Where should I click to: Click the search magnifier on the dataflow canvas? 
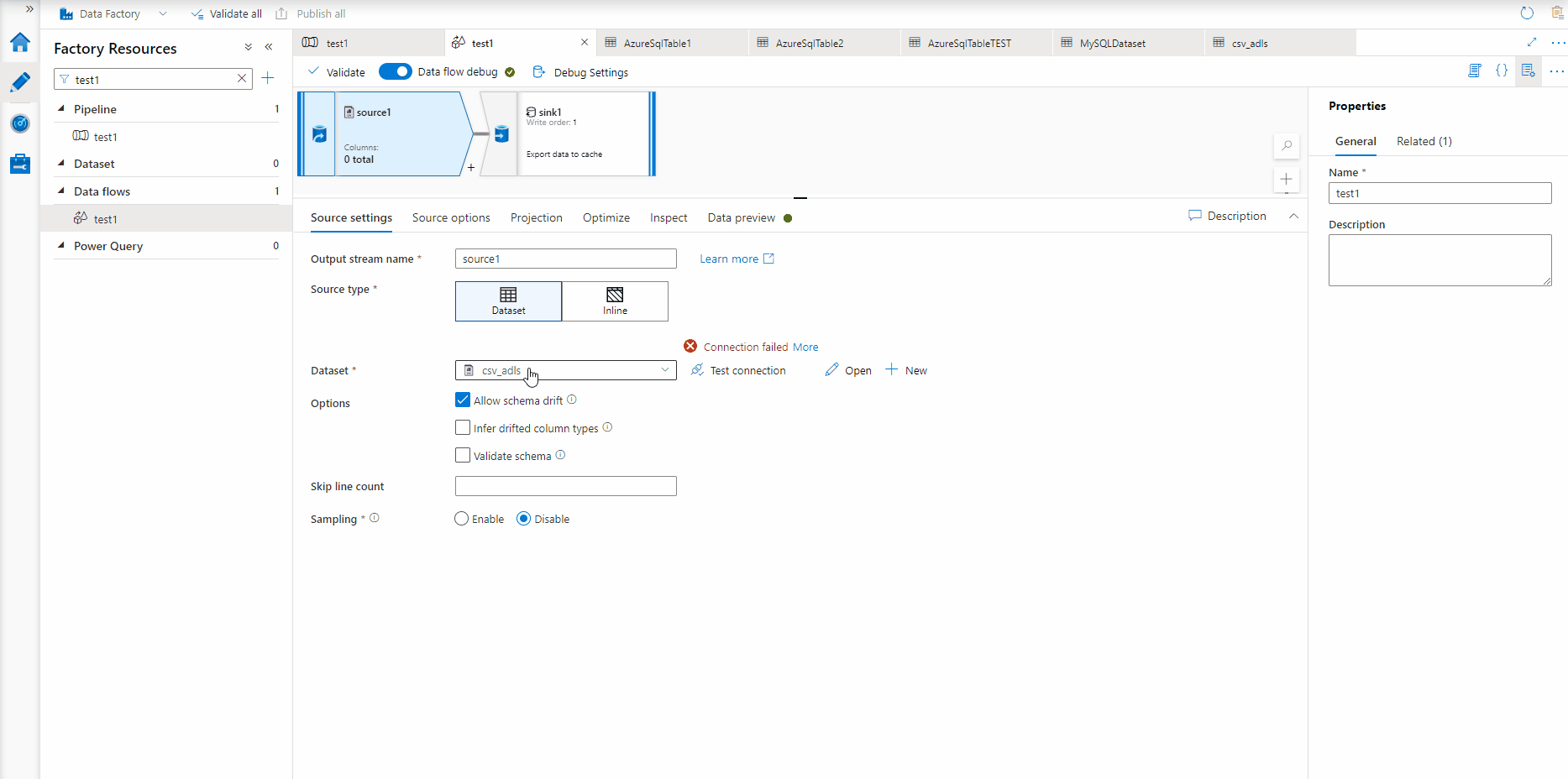(1286, 145)
